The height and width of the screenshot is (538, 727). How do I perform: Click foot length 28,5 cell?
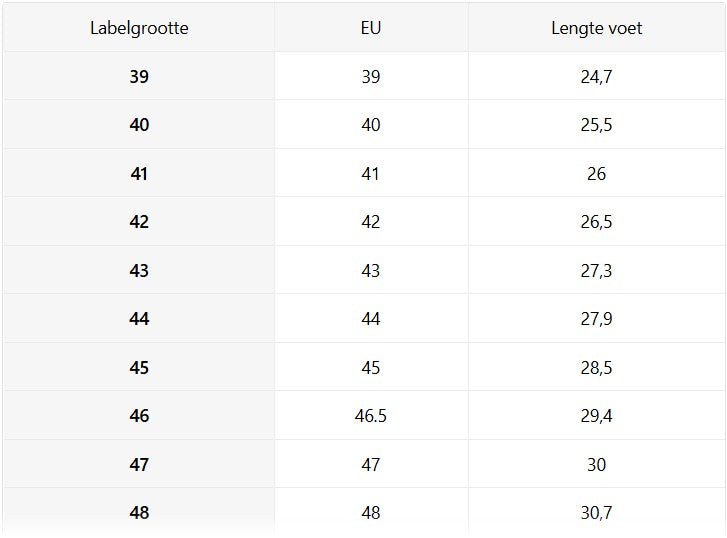click(x=596, y=368)
